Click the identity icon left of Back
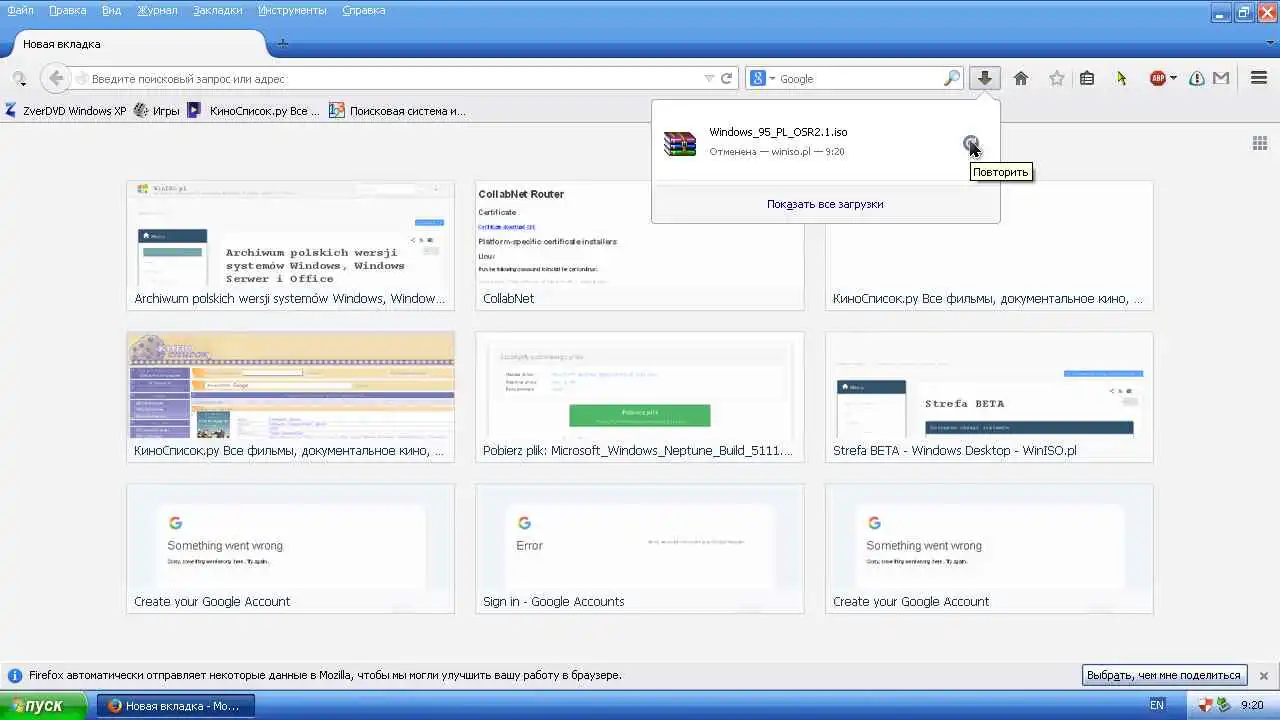The image size is (1280, 720). coord(19,78)
